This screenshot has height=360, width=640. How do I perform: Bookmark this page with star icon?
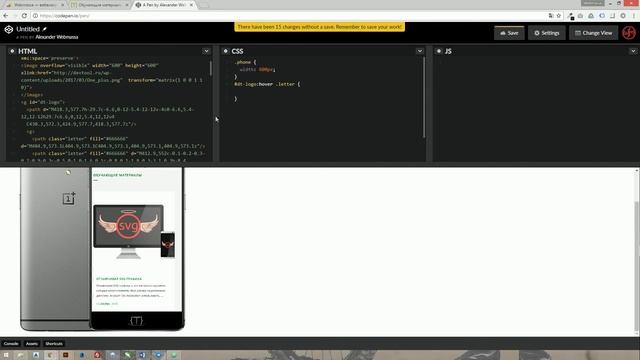click(x=559, y=16)
